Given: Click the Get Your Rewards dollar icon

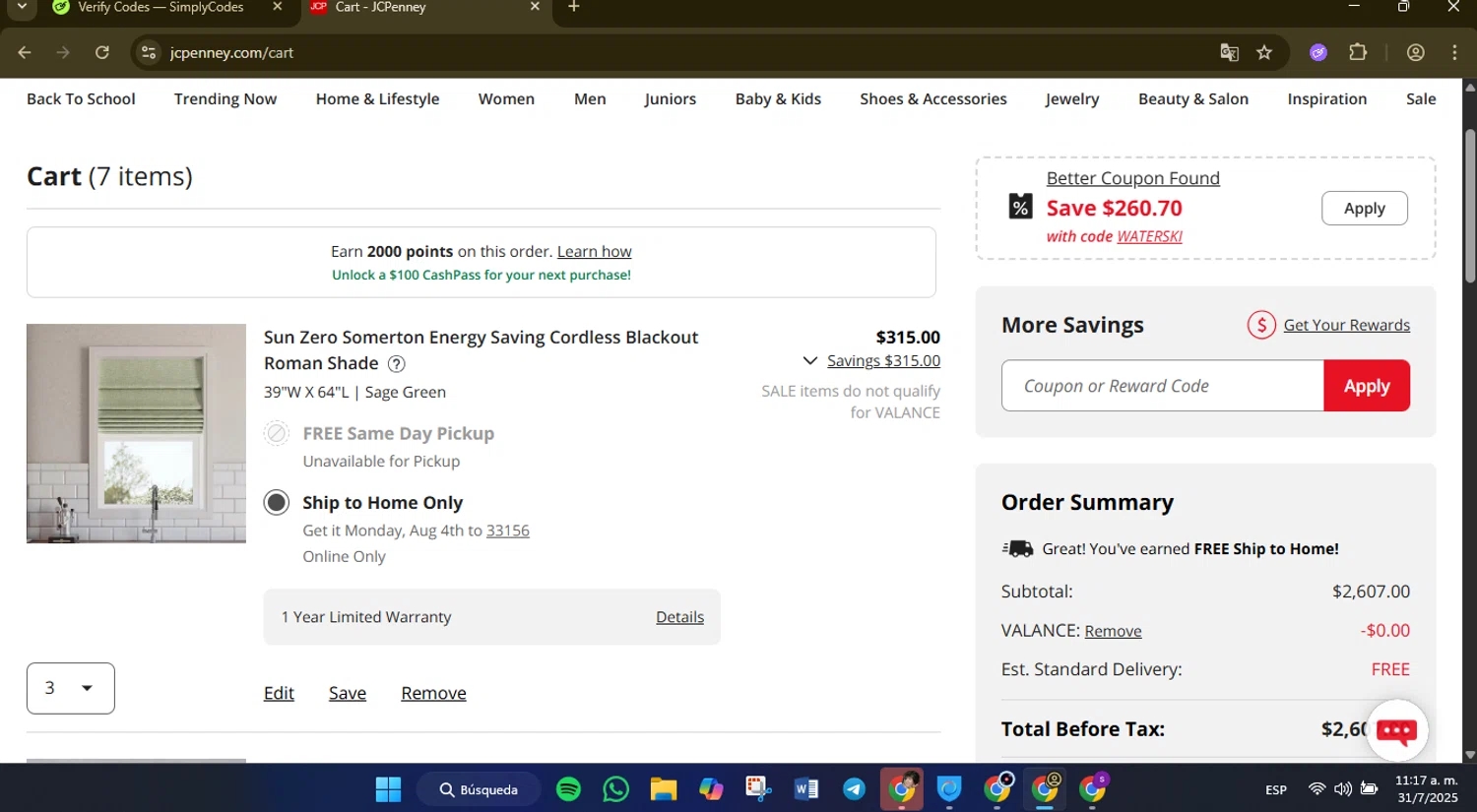Looking at the screenshot, I should click(x=1261, y=325).
